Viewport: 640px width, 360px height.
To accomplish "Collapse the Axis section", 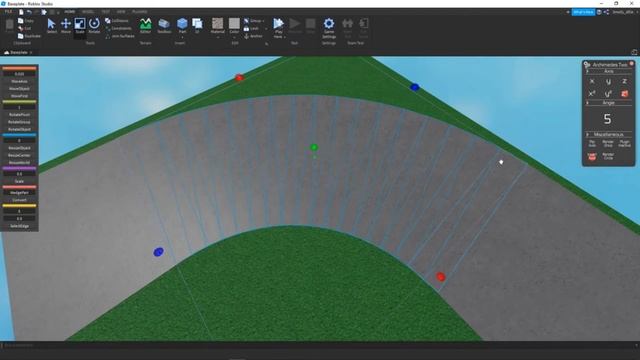I will point(588,71).
